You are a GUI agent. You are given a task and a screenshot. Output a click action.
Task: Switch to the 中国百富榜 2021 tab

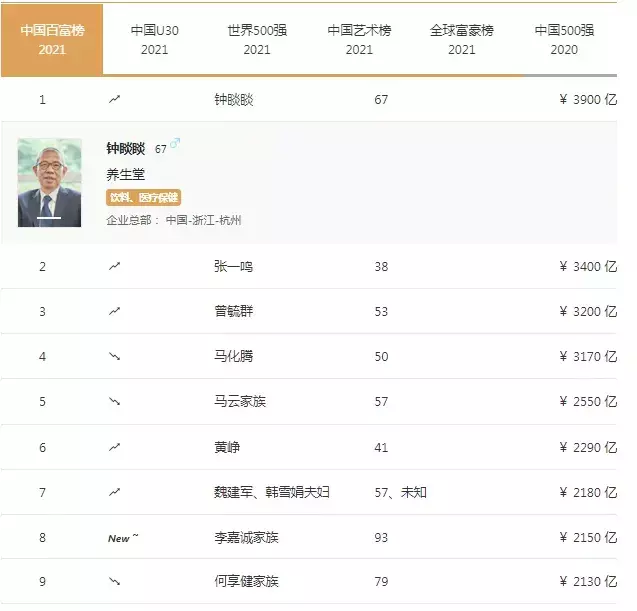coord(52,40)
